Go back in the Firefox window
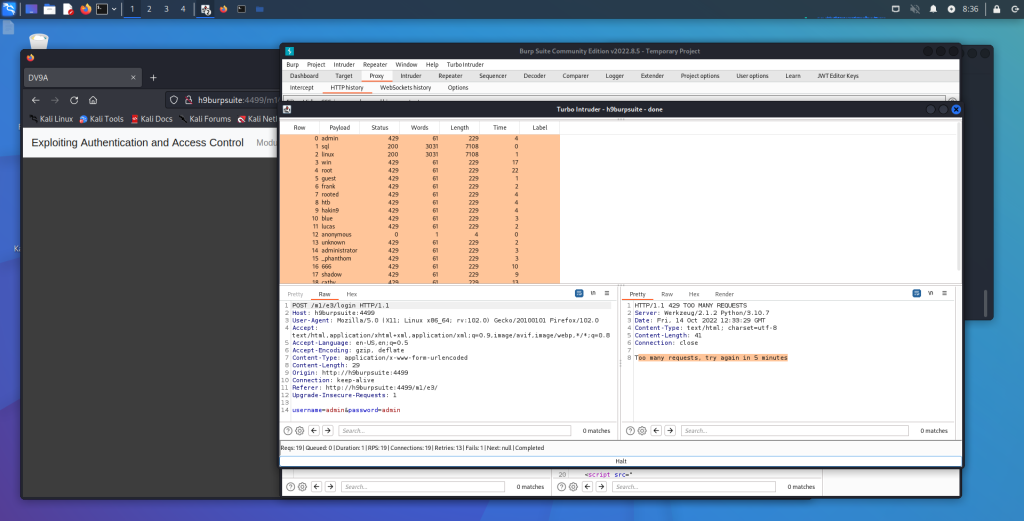Viewport: 1024px width, 521px height. pos(36,100)
